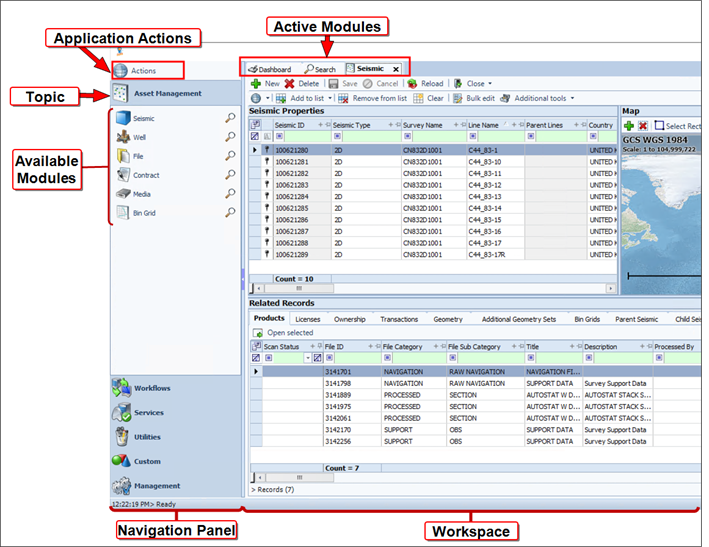Click the Cancel circle icon
This screenshot has width=709, height=547.
pyautogui.click(x=368, y=84)
